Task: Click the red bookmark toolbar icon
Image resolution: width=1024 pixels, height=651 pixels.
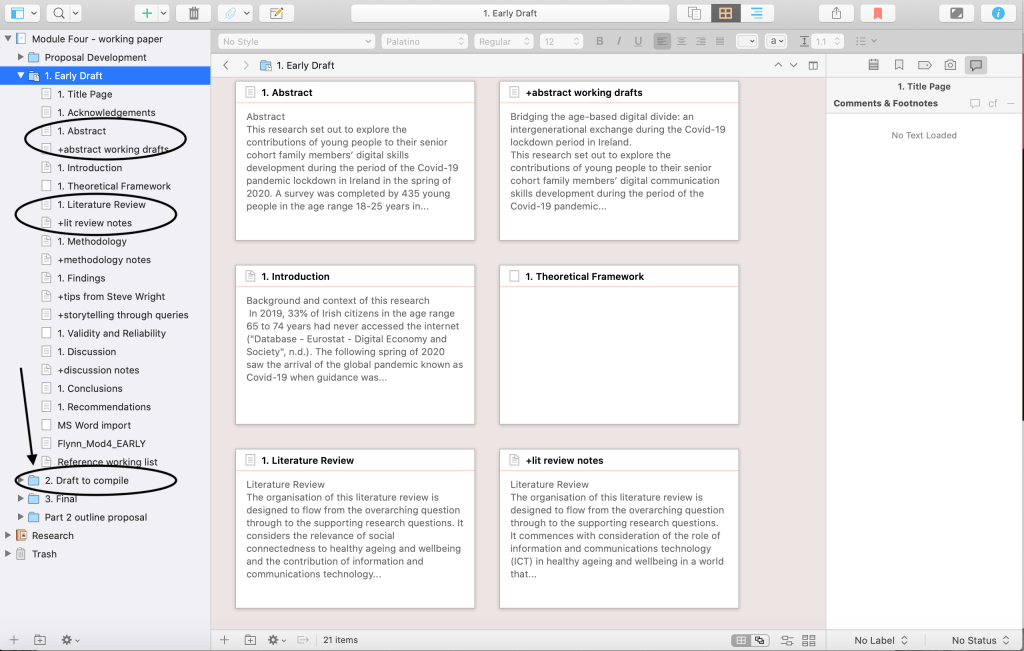Action: [877, 13]
